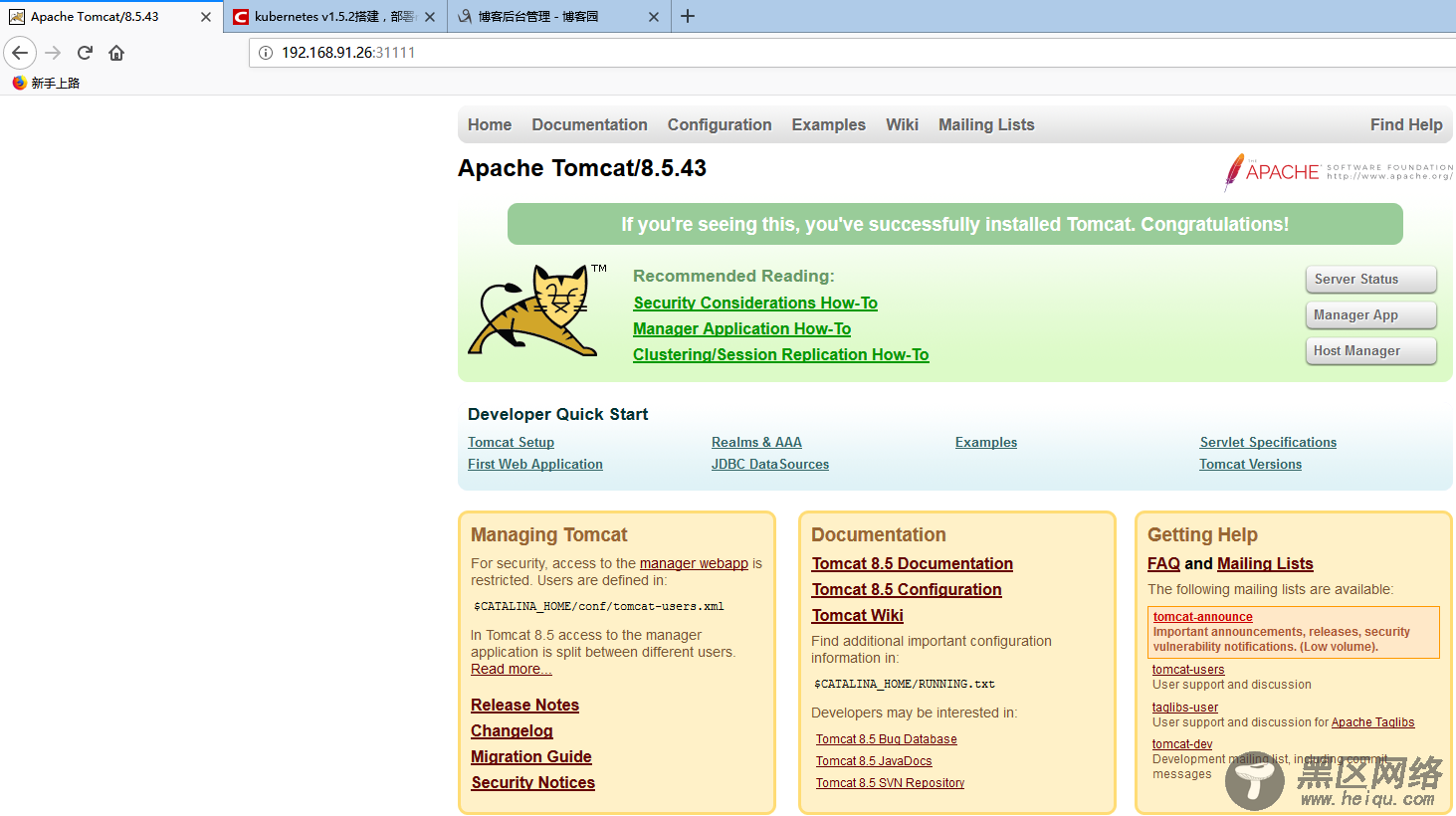Open Documentation in the Tomcat nav bar
Image resolution: width=1456 pixels, height=816 pixels.
589,124
